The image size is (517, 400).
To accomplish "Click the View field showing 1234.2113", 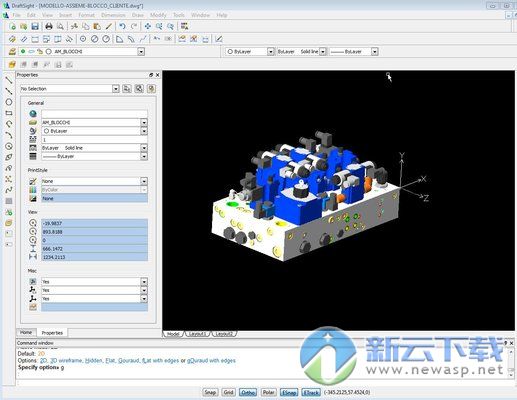I will coord(94,257).
